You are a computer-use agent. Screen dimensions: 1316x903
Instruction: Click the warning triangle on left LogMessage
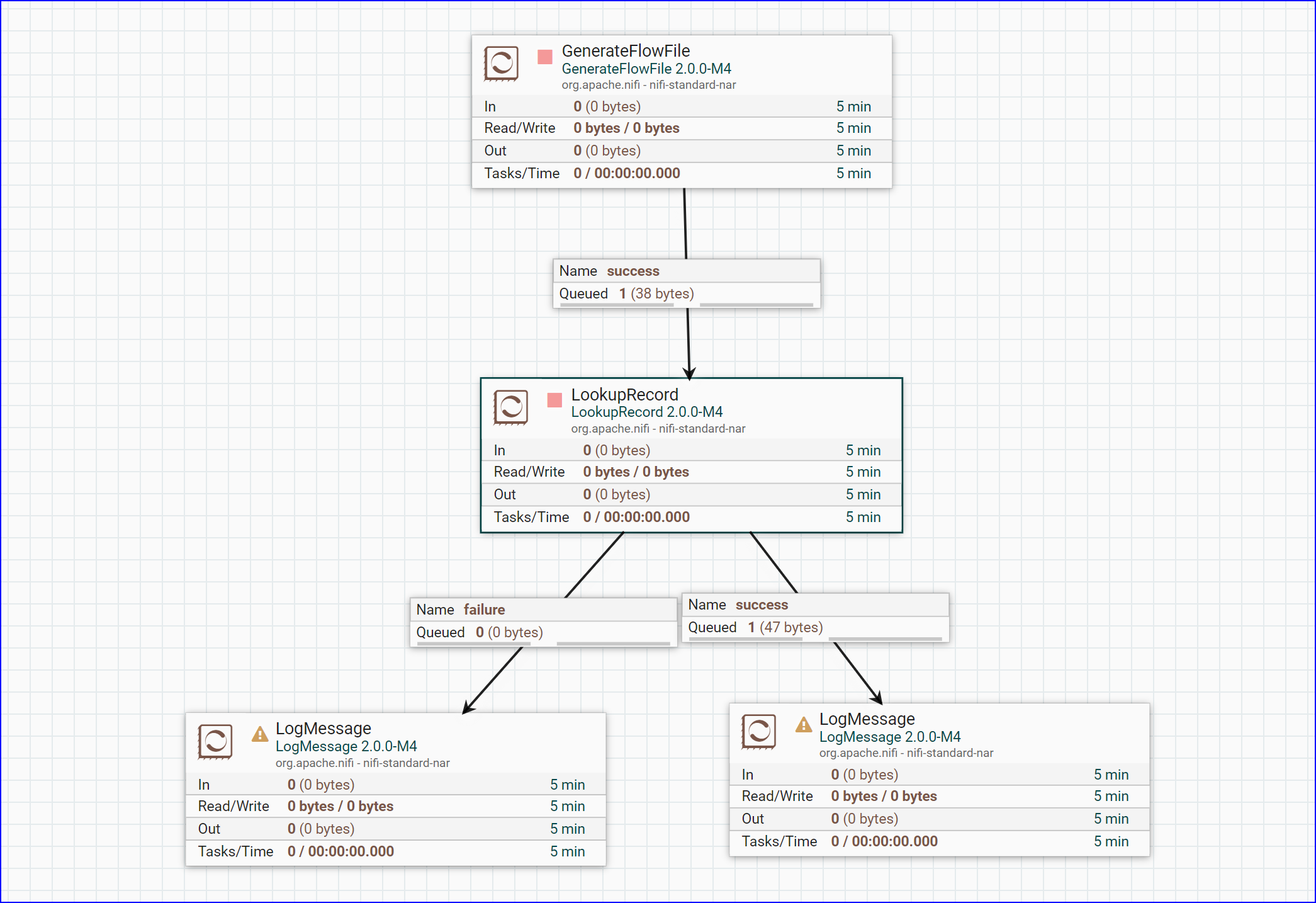click(260, 734)
